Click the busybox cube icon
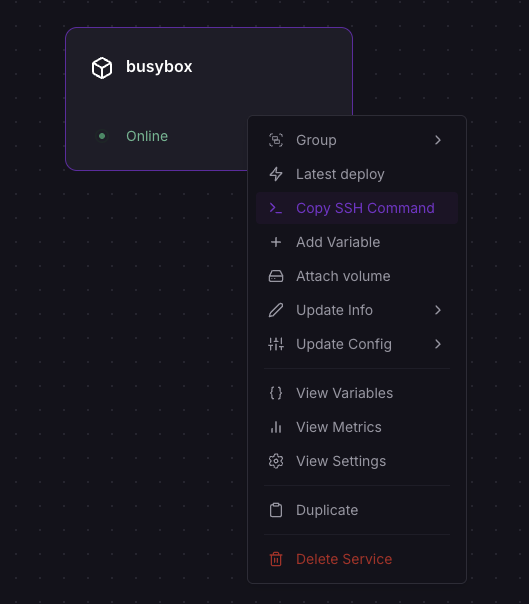 tap(102, 68)
